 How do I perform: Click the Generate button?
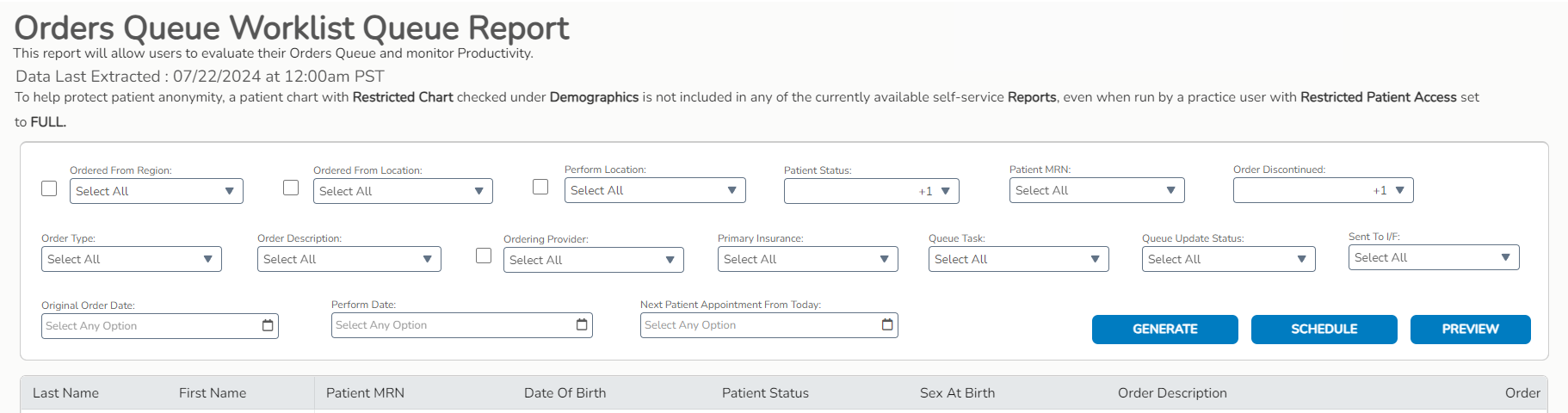(x=1164, y=330)
